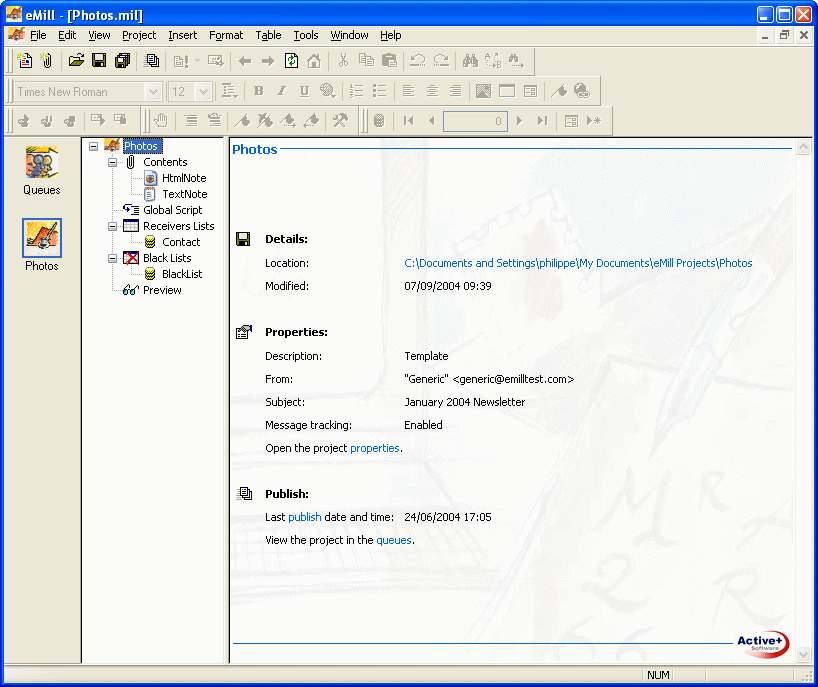Insert an image from formatting toolbar
The height and width of the screenshot is (687, 818).
tap(483, 91)
